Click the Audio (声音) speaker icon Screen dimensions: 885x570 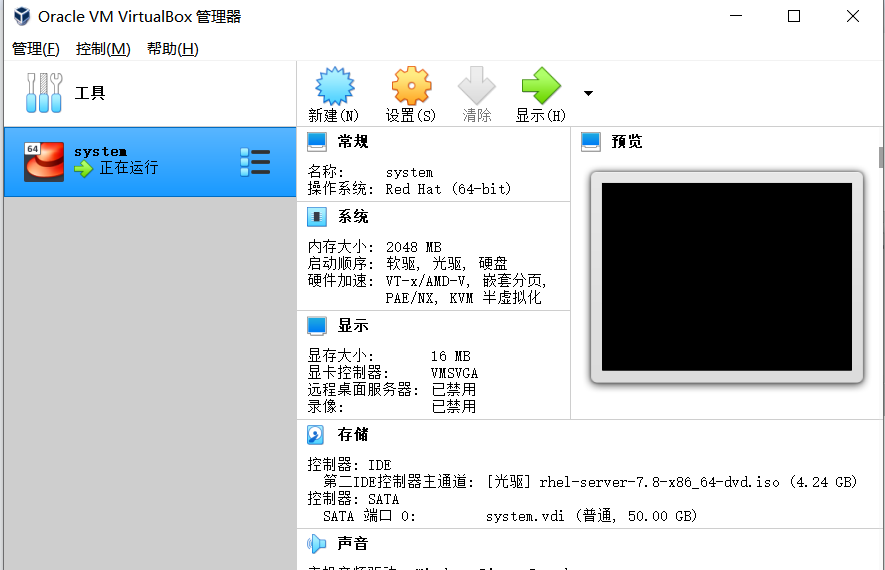point(317,543)
